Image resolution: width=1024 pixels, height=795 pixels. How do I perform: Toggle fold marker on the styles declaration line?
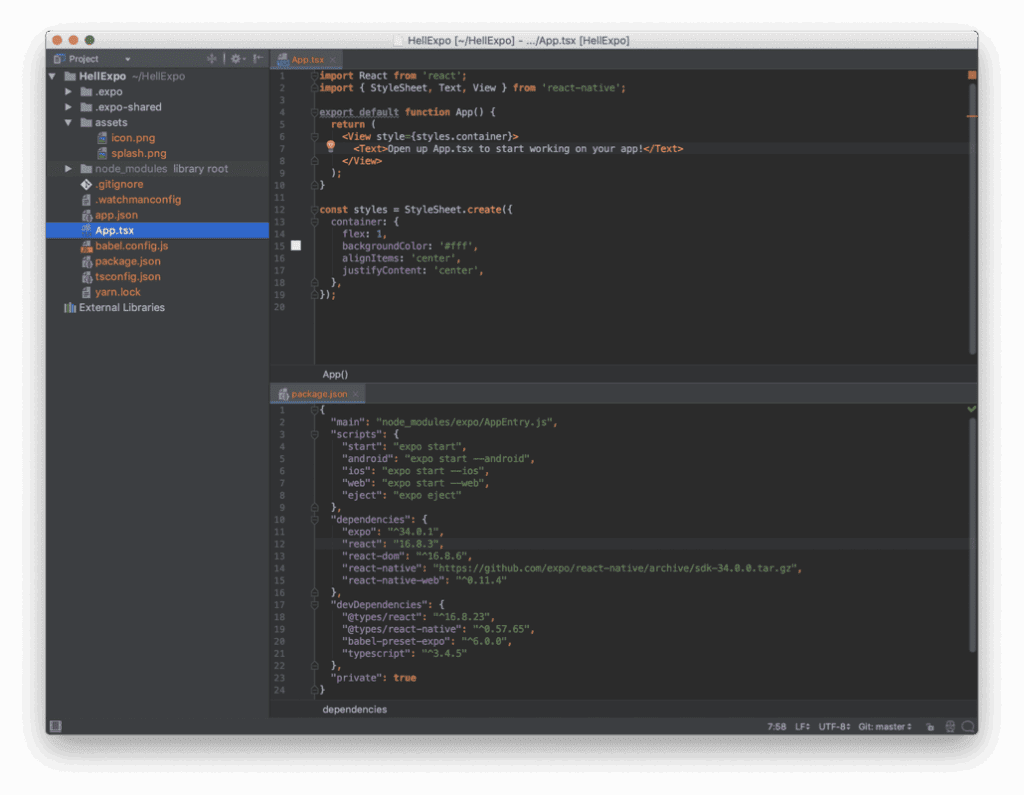314,210
